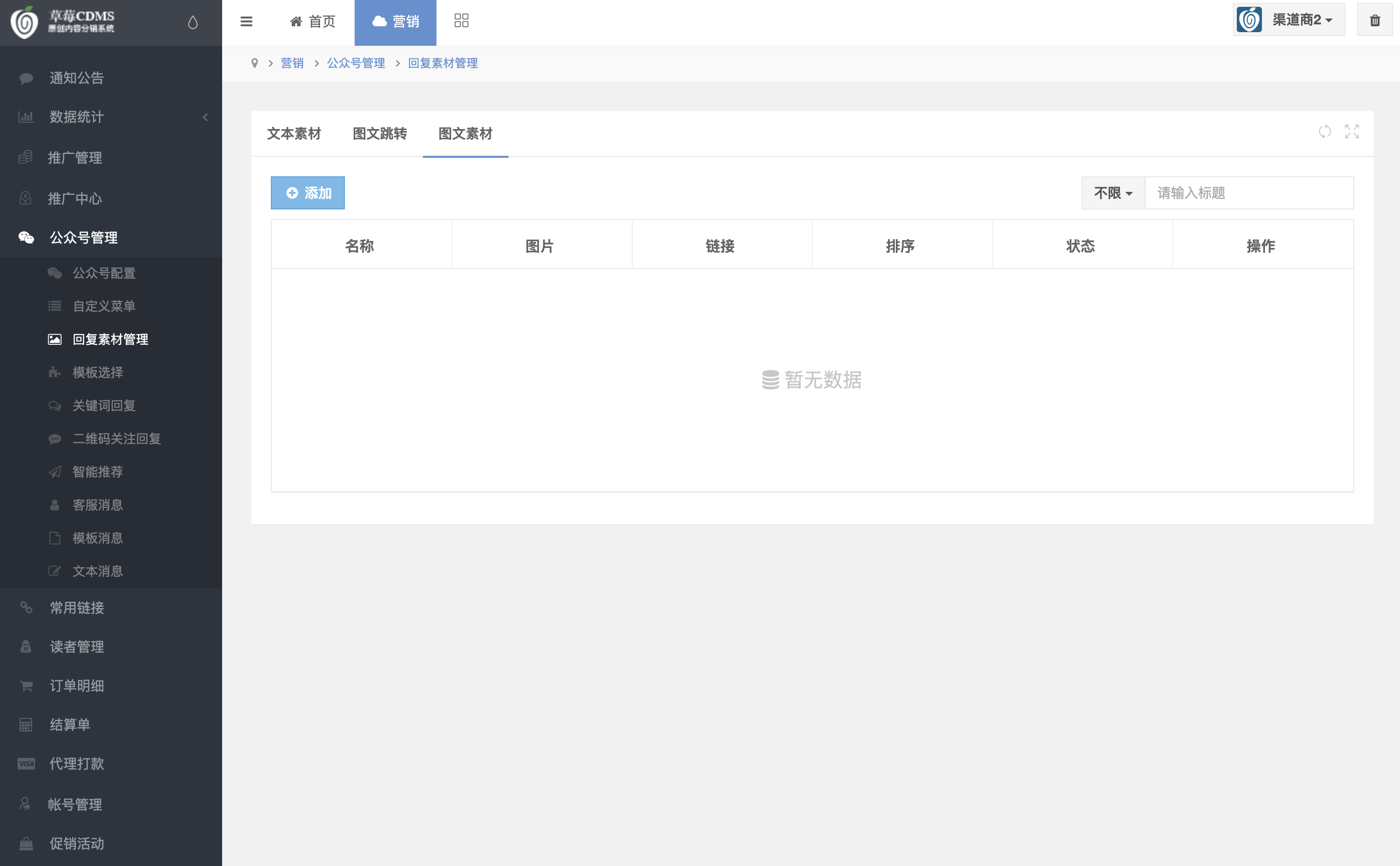Expand the 数据统计 chevron arrow
The image size is (1400, 866).
pos(205,117)
